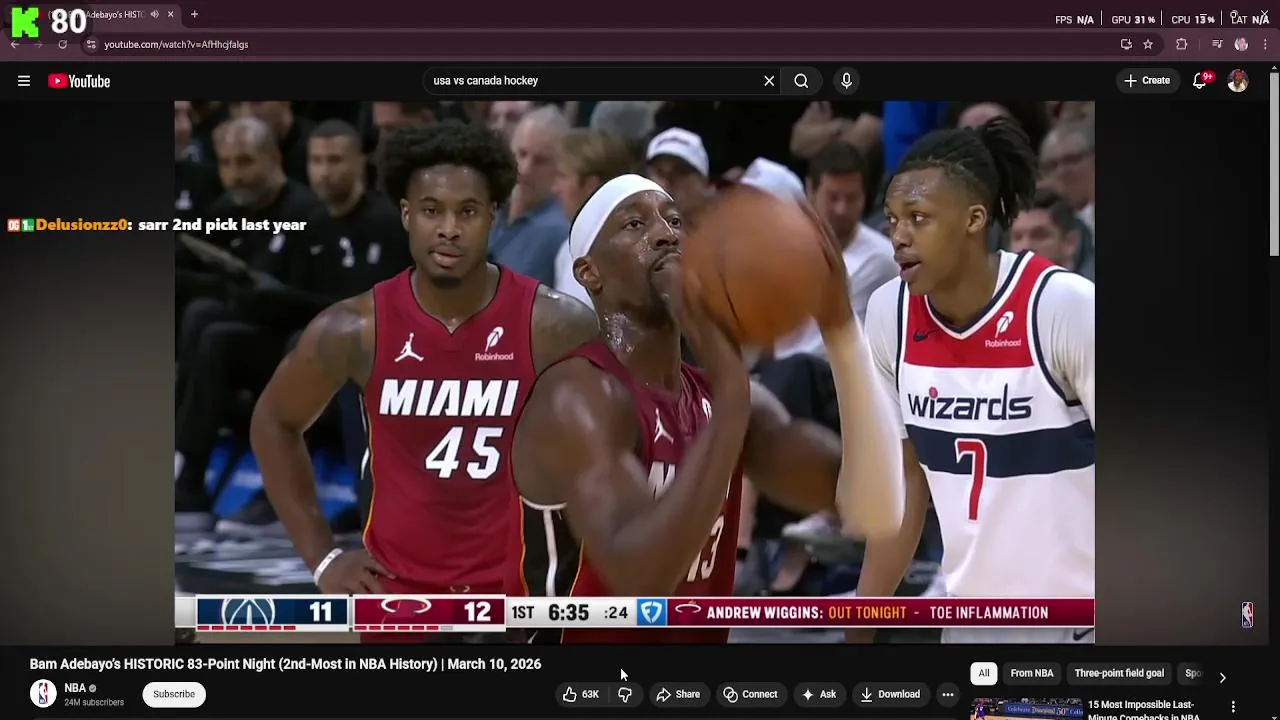Mute the tab via its speaker icon
Viewport: 1280px width, 720px height.
154,14
